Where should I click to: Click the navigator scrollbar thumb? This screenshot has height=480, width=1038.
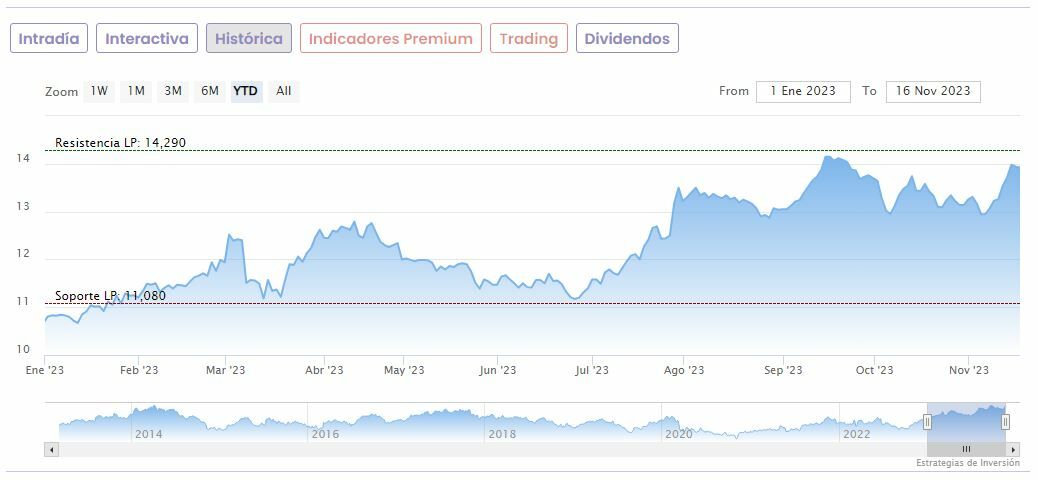(x=966, y=450)
